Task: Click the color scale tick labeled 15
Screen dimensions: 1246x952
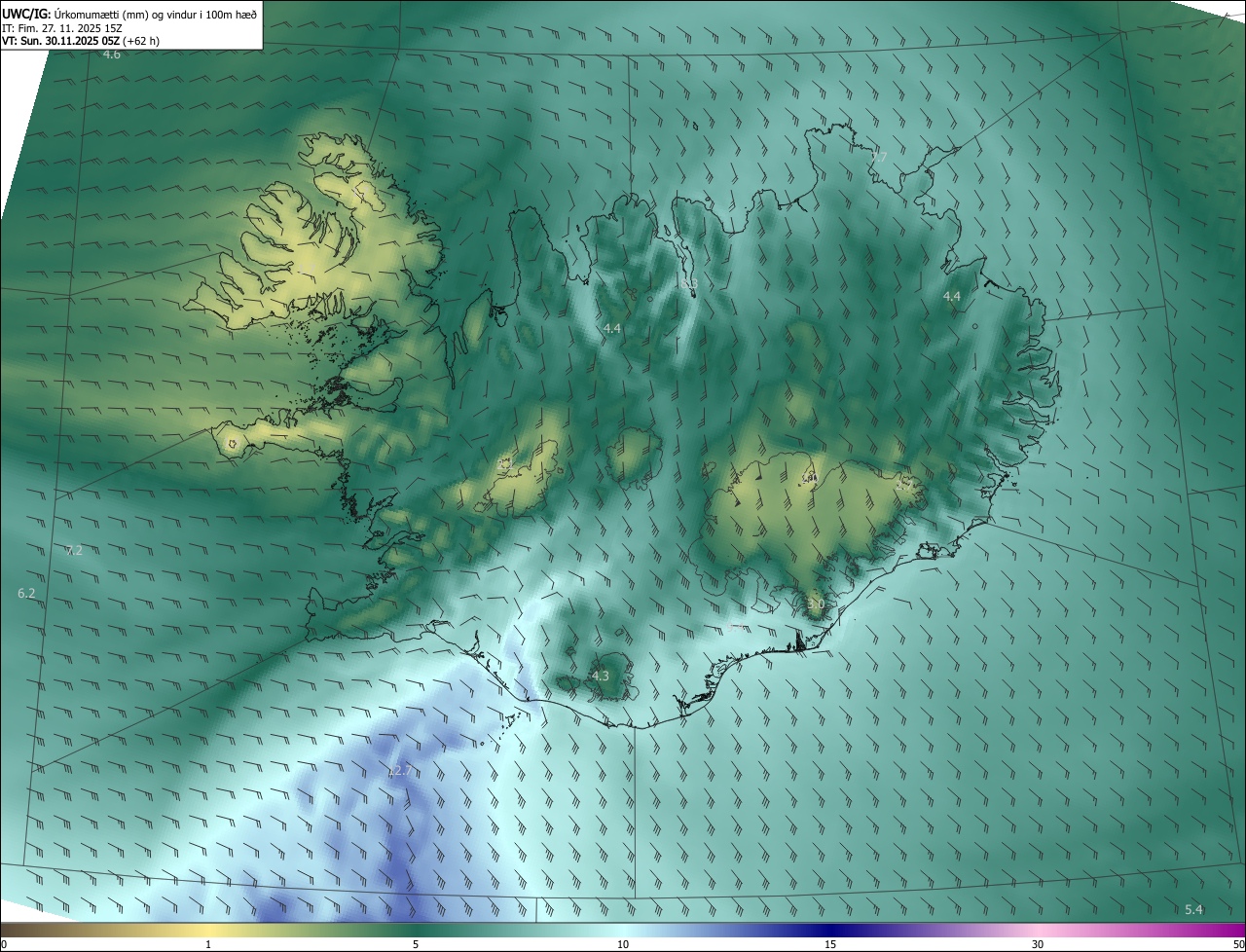Action: pos(830,944)
